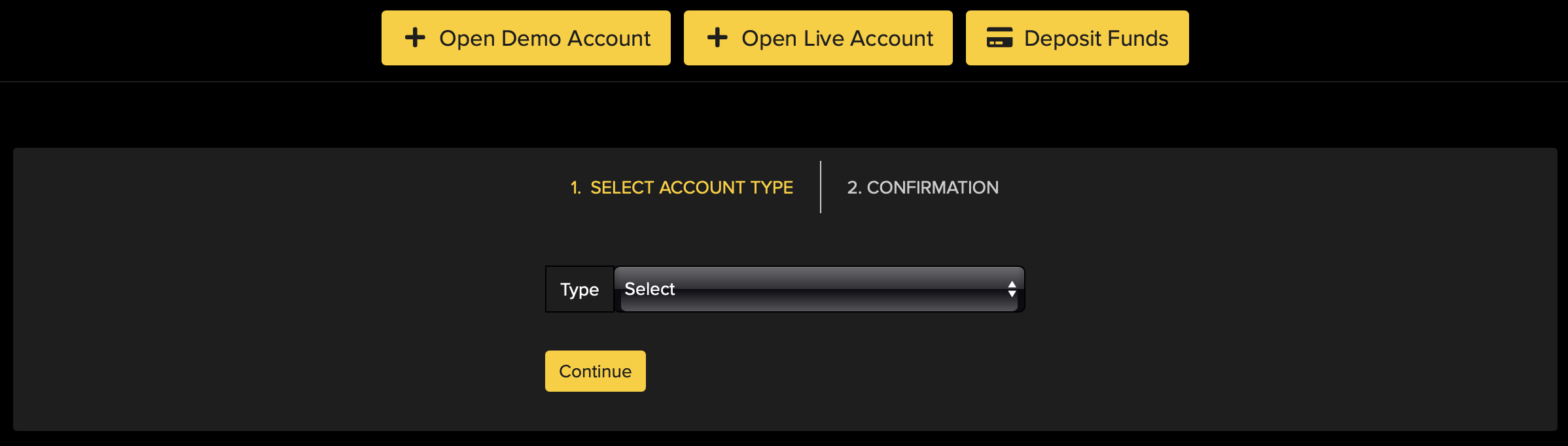
Task: Switch to the Confirmation step tab
Action: [923, 188]
